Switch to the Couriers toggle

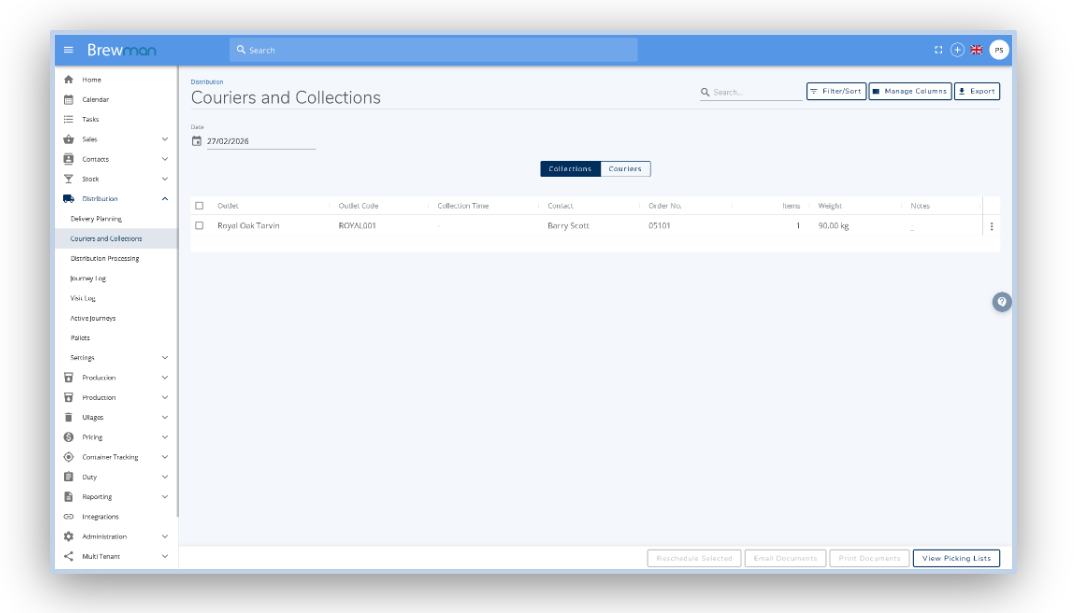pos(625,169)
